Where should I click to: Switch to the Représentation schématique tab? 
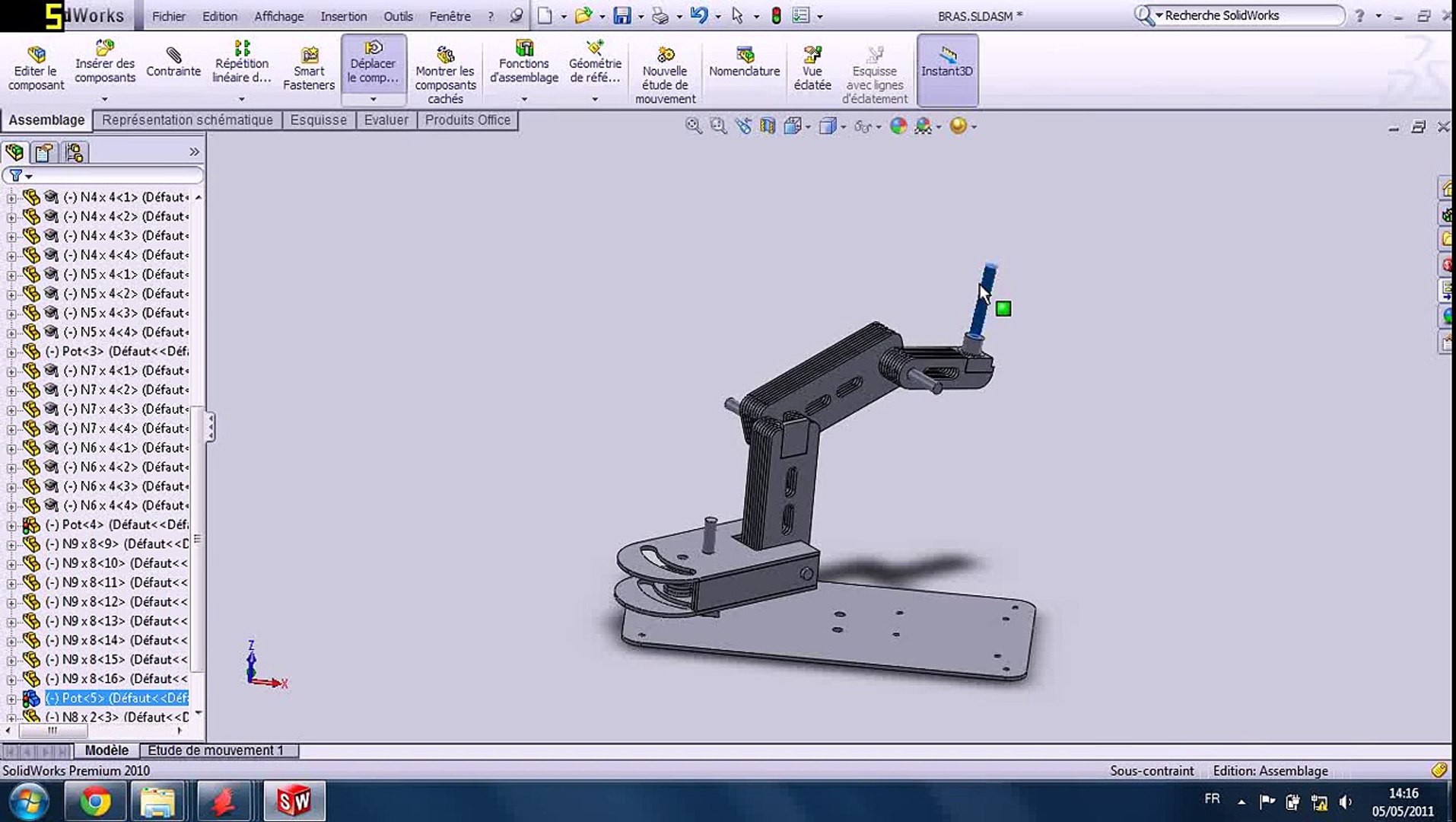pos(187,119)
